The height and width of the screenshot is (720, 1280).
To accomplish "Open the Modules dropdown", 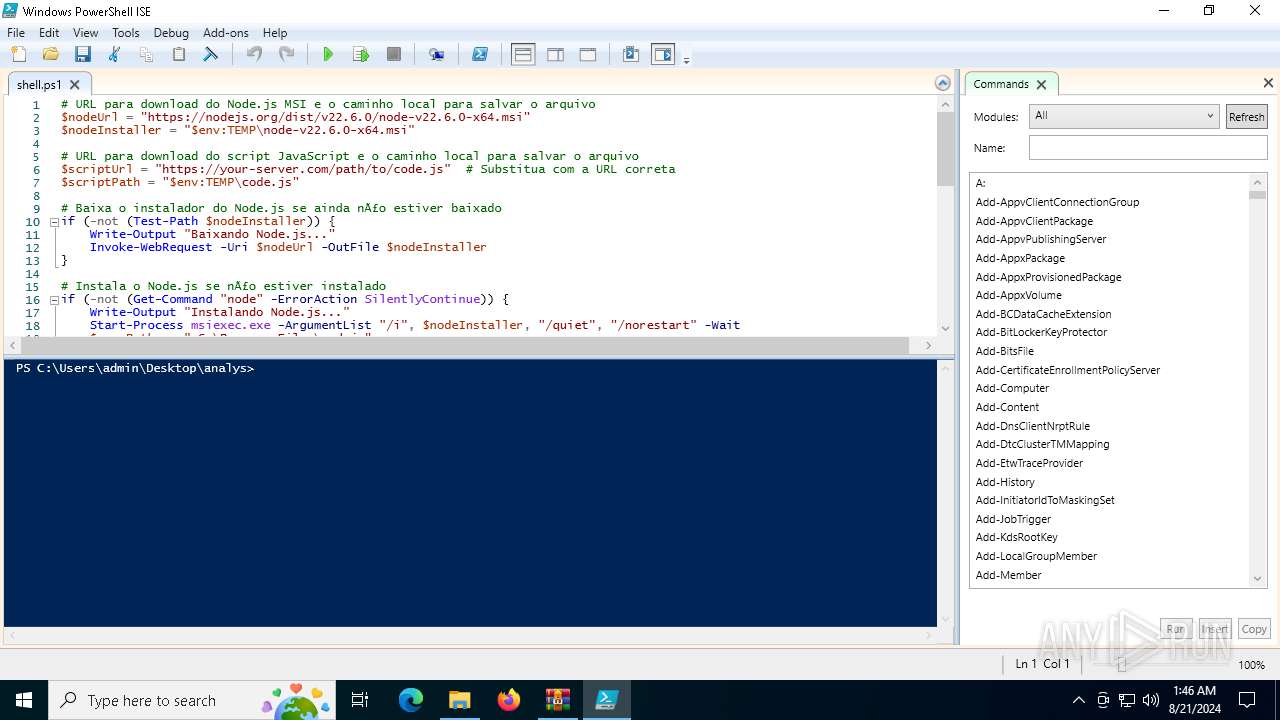I will 1124,116.
